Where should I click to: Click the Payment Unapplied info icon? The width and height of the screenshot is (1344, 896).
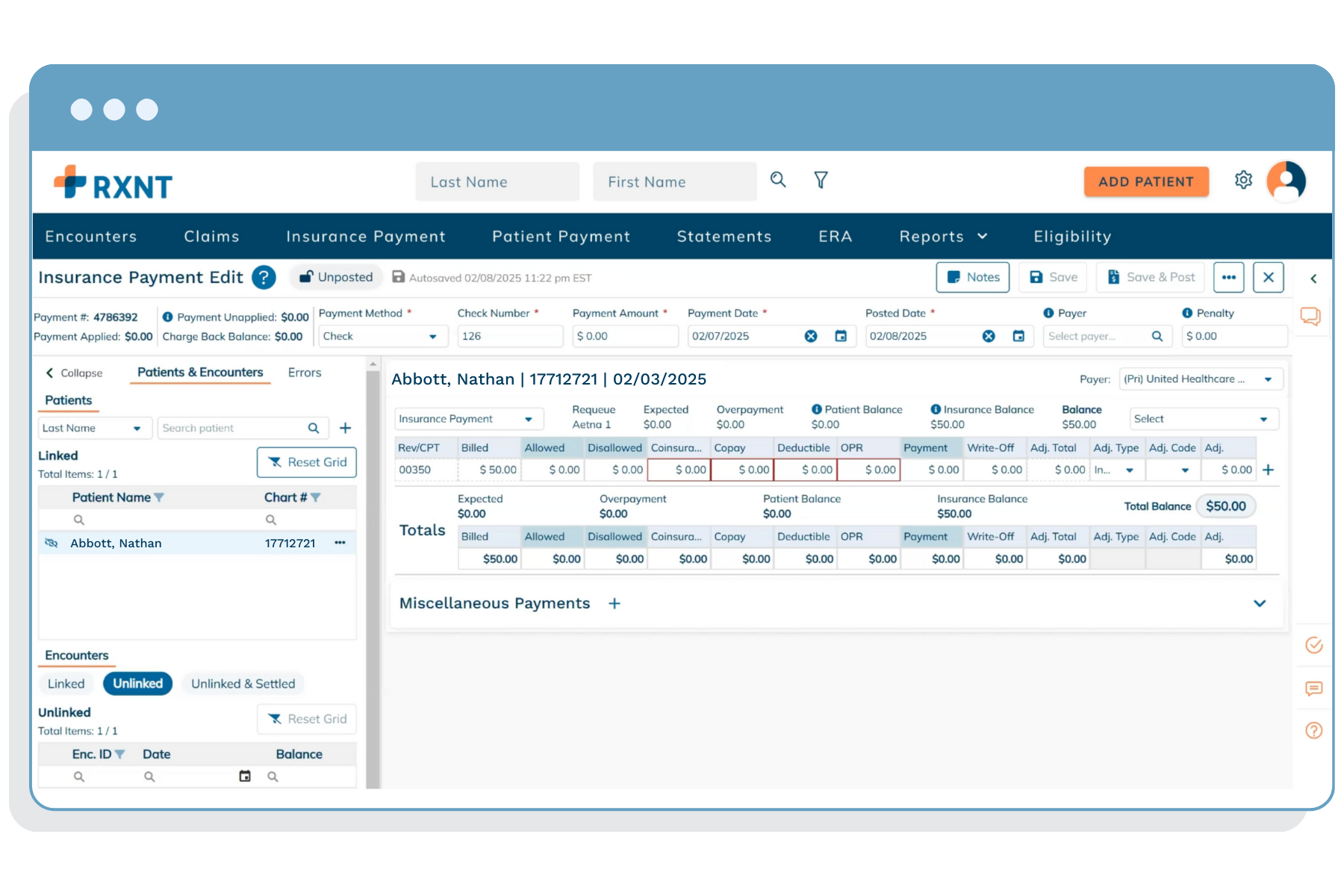click(x=168, y=317)
